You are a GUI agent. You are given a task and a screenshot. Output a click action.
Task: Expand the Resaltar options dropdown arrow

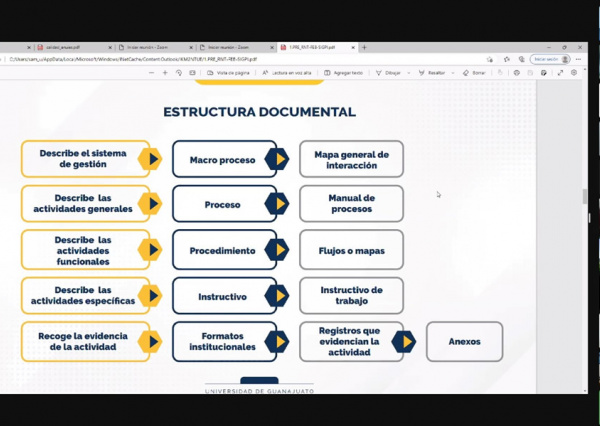[x=453, y=73]
